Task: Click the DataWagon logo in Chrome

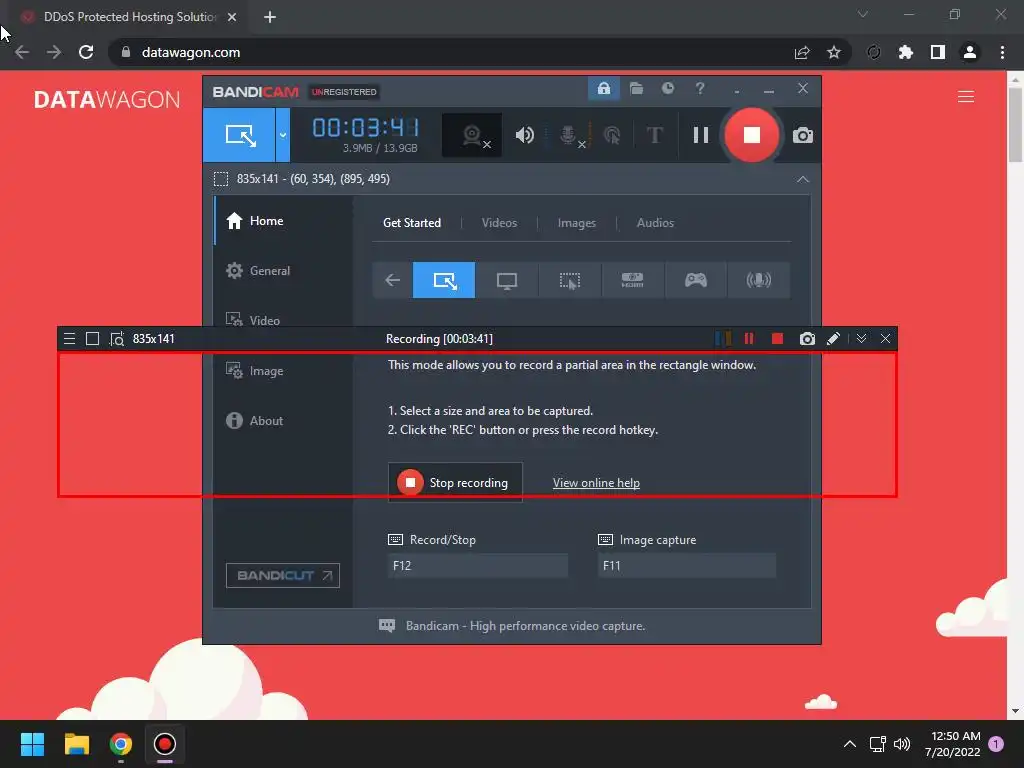Action: point(107,99)
